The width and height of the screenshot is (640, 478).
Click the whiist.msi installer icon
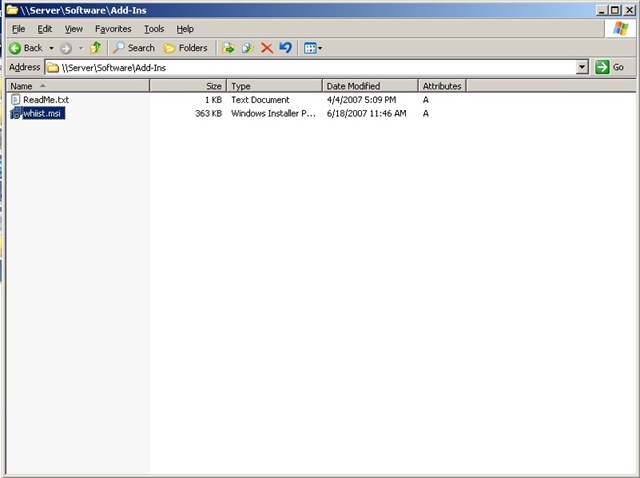(16, 113)
